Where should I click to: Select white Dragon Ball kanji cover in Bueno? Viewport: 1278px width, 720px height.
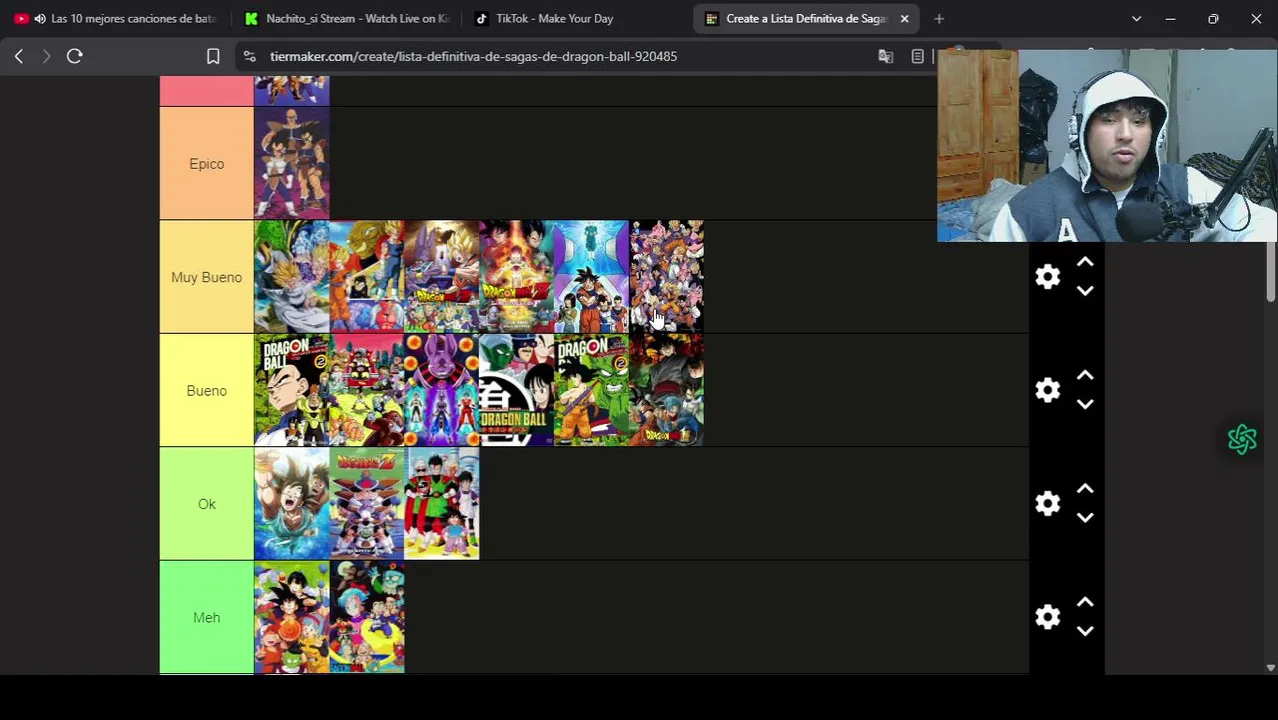(x=517, y=390)
